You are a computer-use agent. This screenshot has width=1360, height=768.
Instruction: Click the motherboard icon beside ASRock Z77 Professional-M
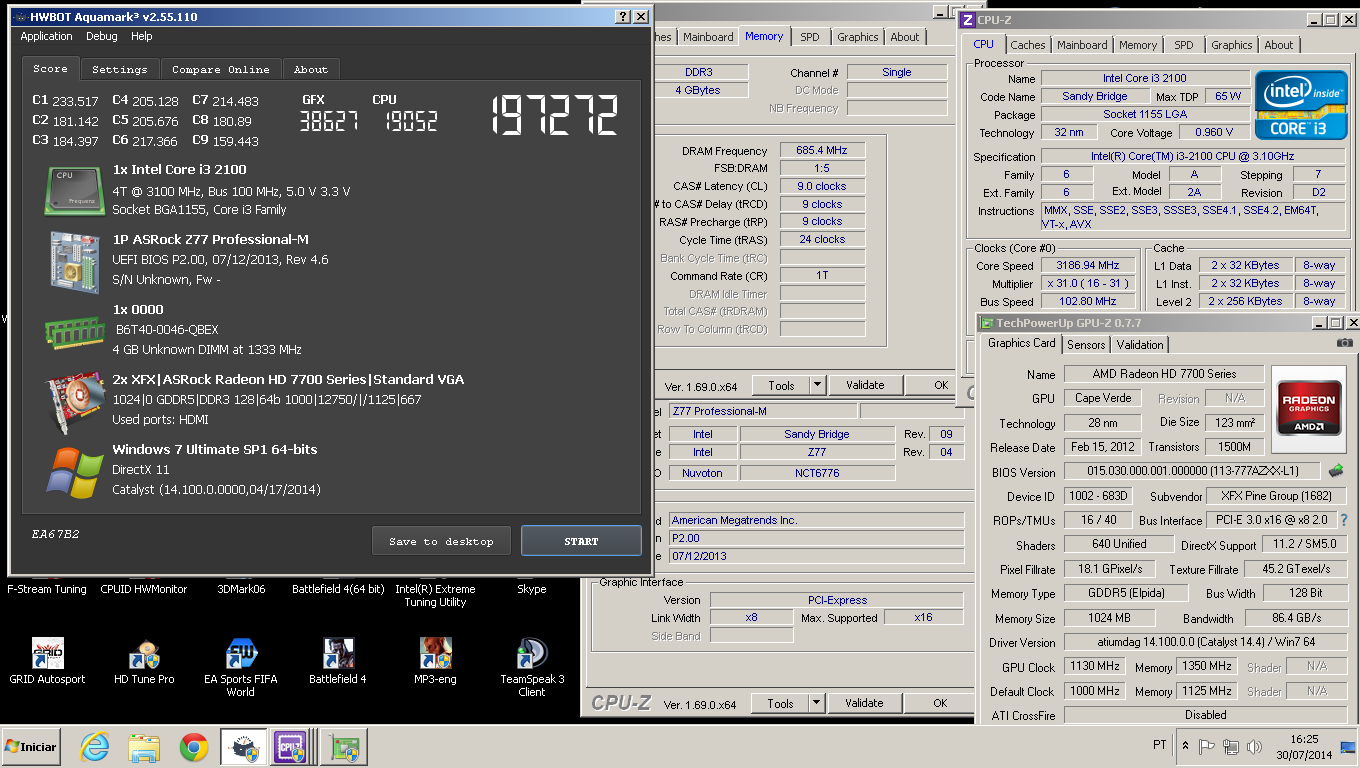click(x=75, y=261)
